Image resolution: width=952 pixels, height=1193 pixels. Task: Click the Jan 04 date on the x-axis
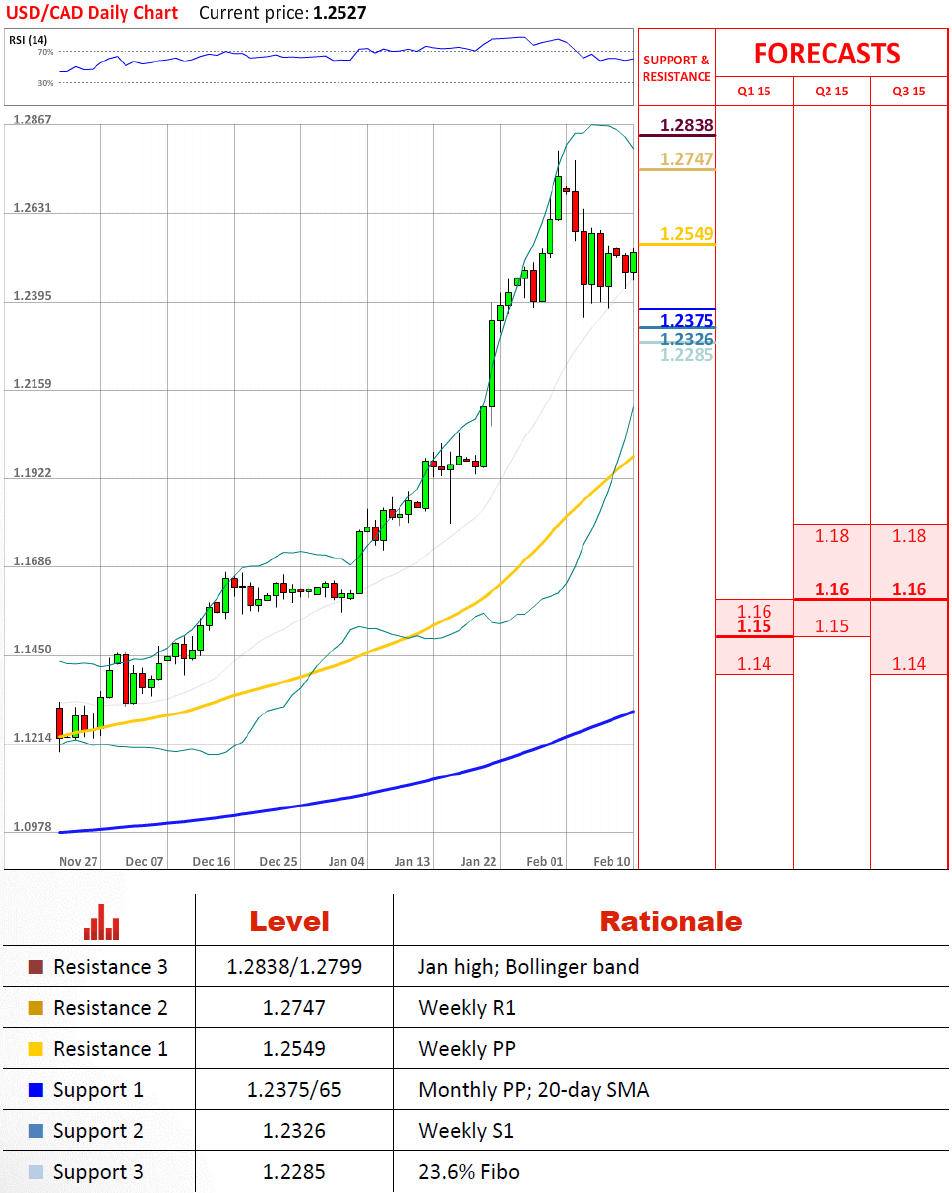click(346, 861)
